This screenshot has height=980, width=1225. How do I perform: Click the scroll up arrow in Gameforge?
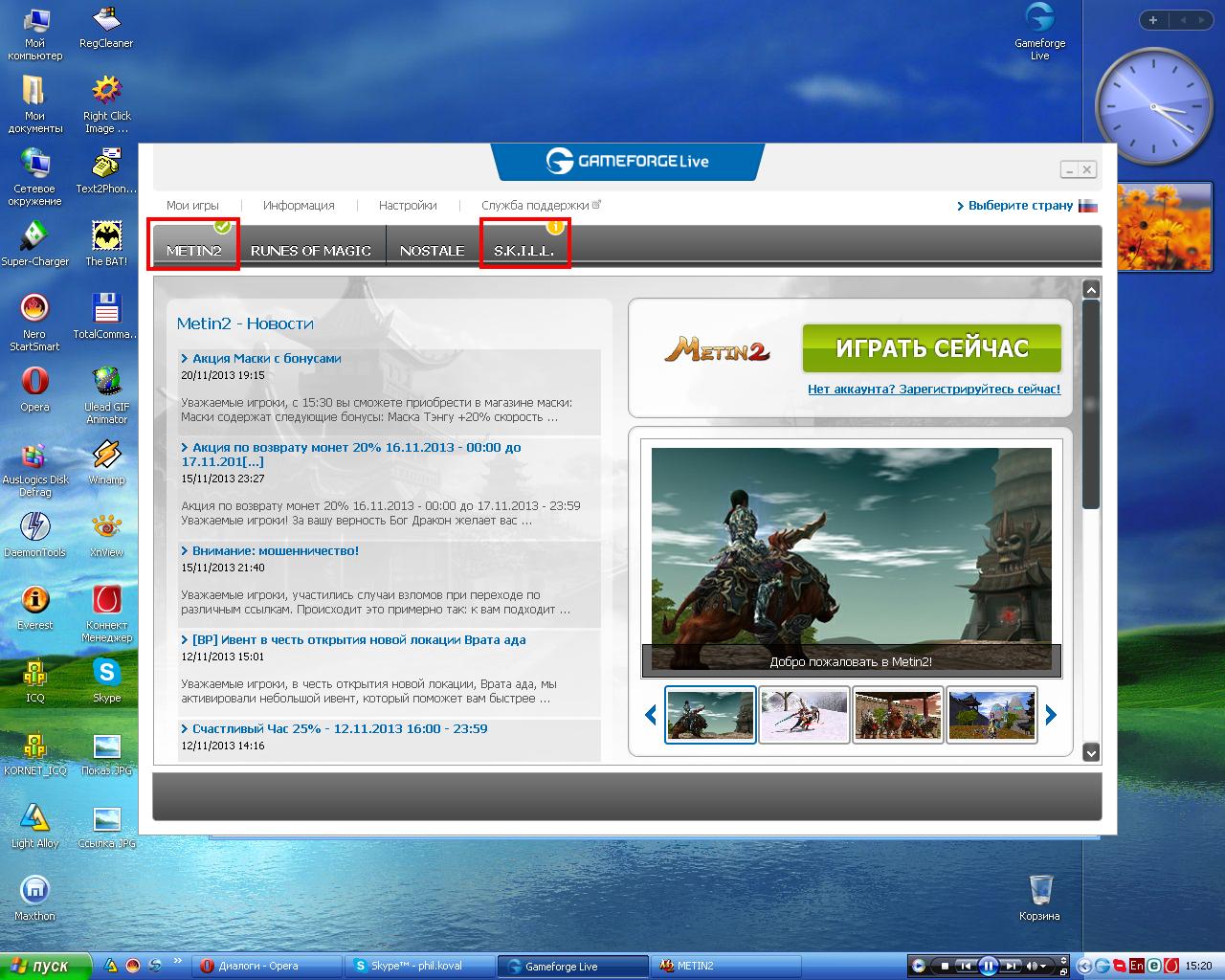(1091, 289)
